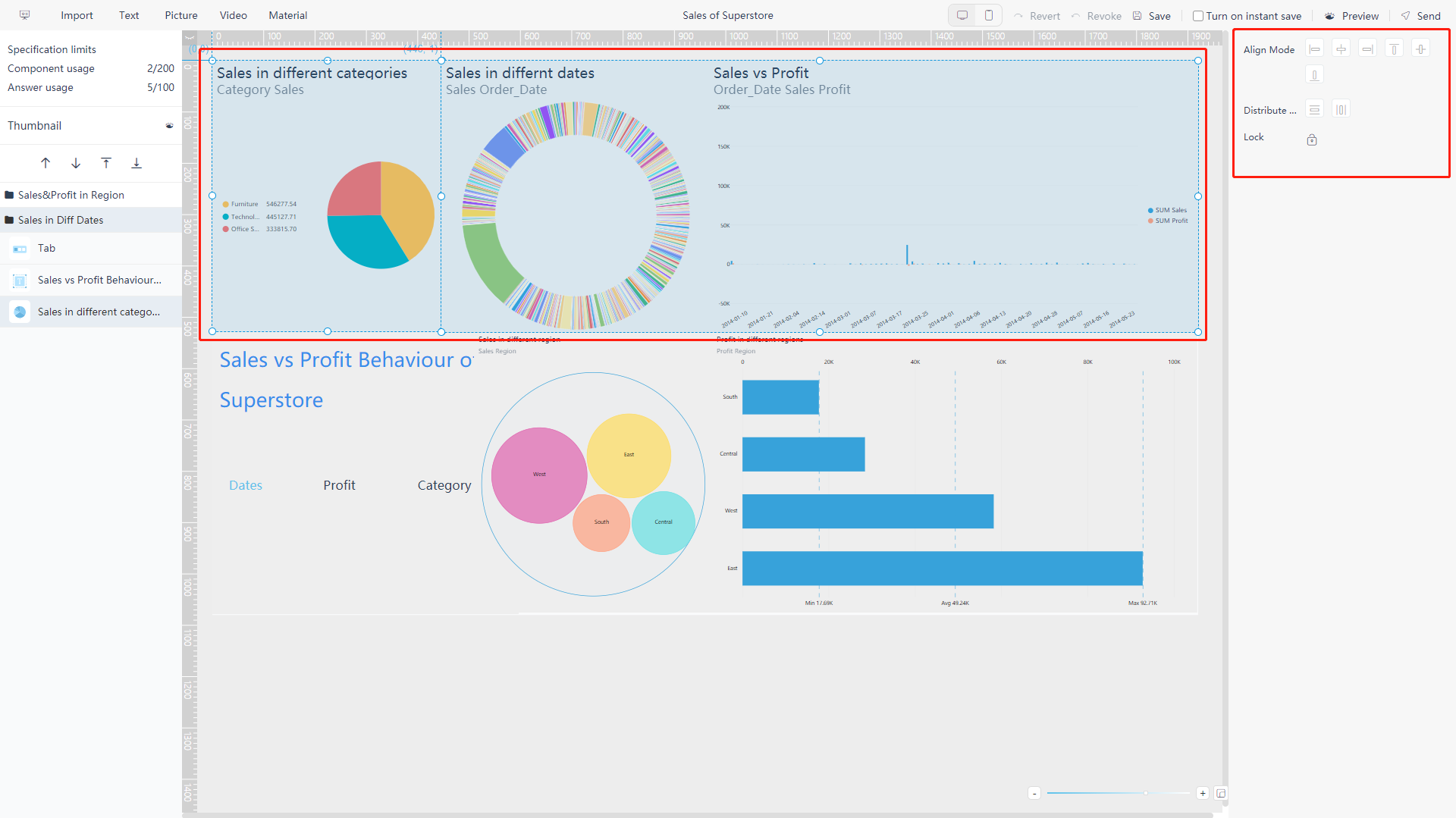Click the East bar in Profit Region chart
The image size is (1456, 818).
(x=942, y=569)
